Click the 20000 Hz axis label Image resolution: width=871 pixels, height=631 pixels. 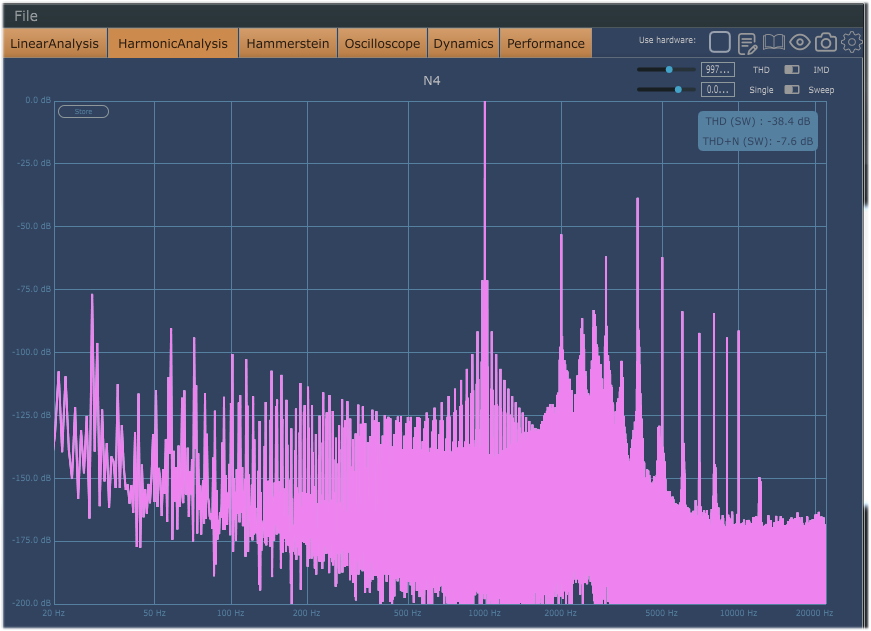click(x=814, y=613)
